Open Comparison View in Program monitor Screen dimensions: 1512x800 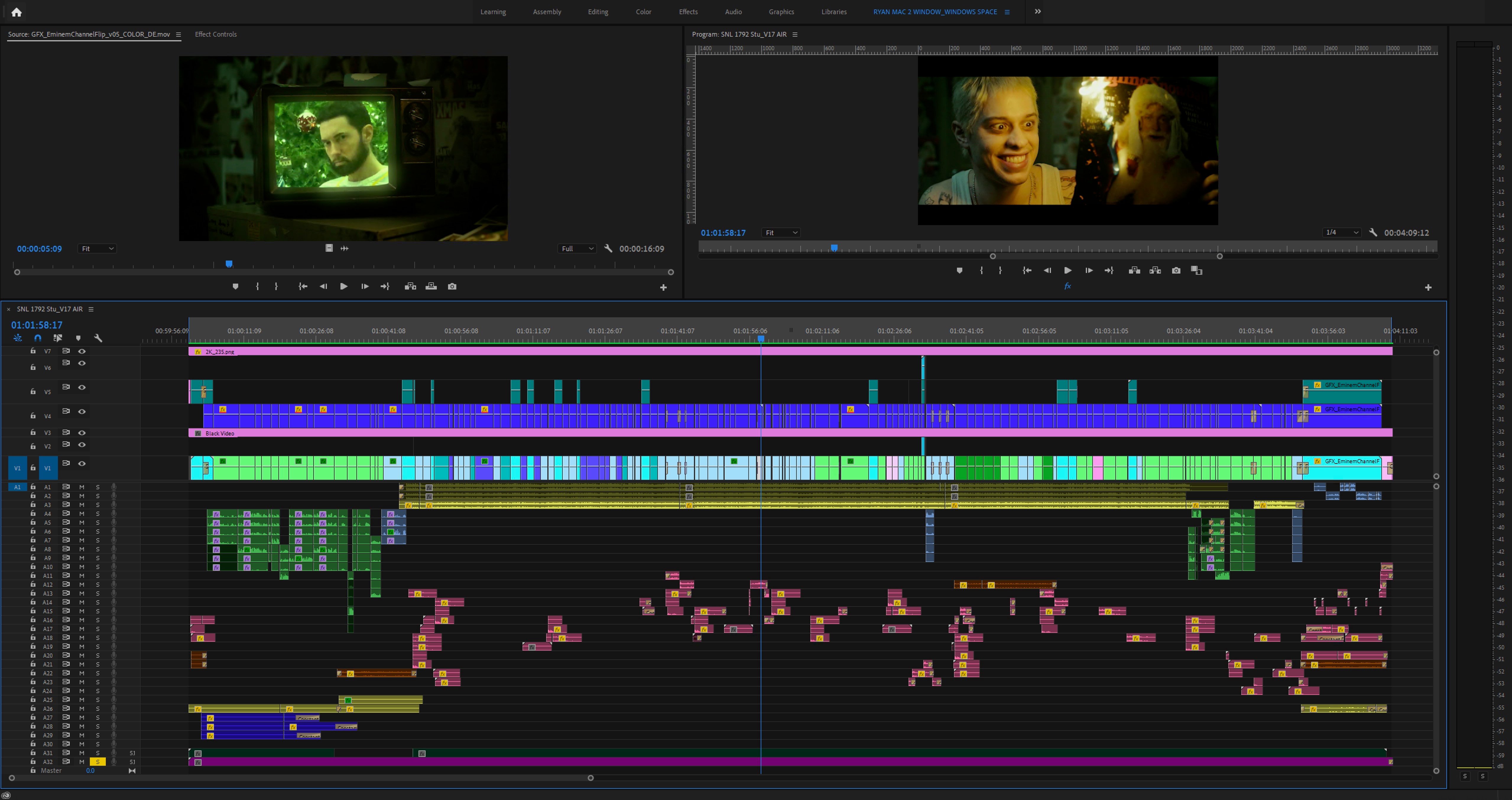(1196, 270)
